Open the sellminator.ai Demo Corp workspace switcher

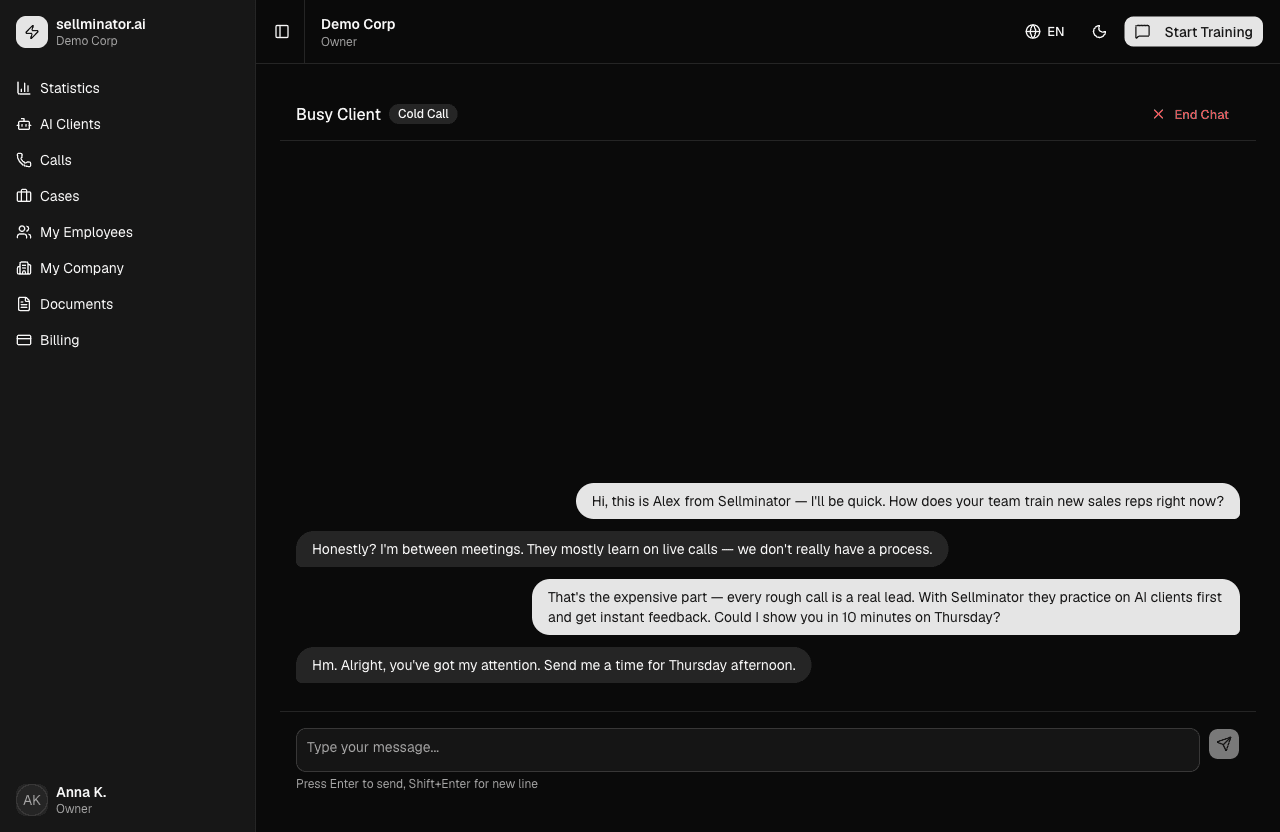coord(128,32)
